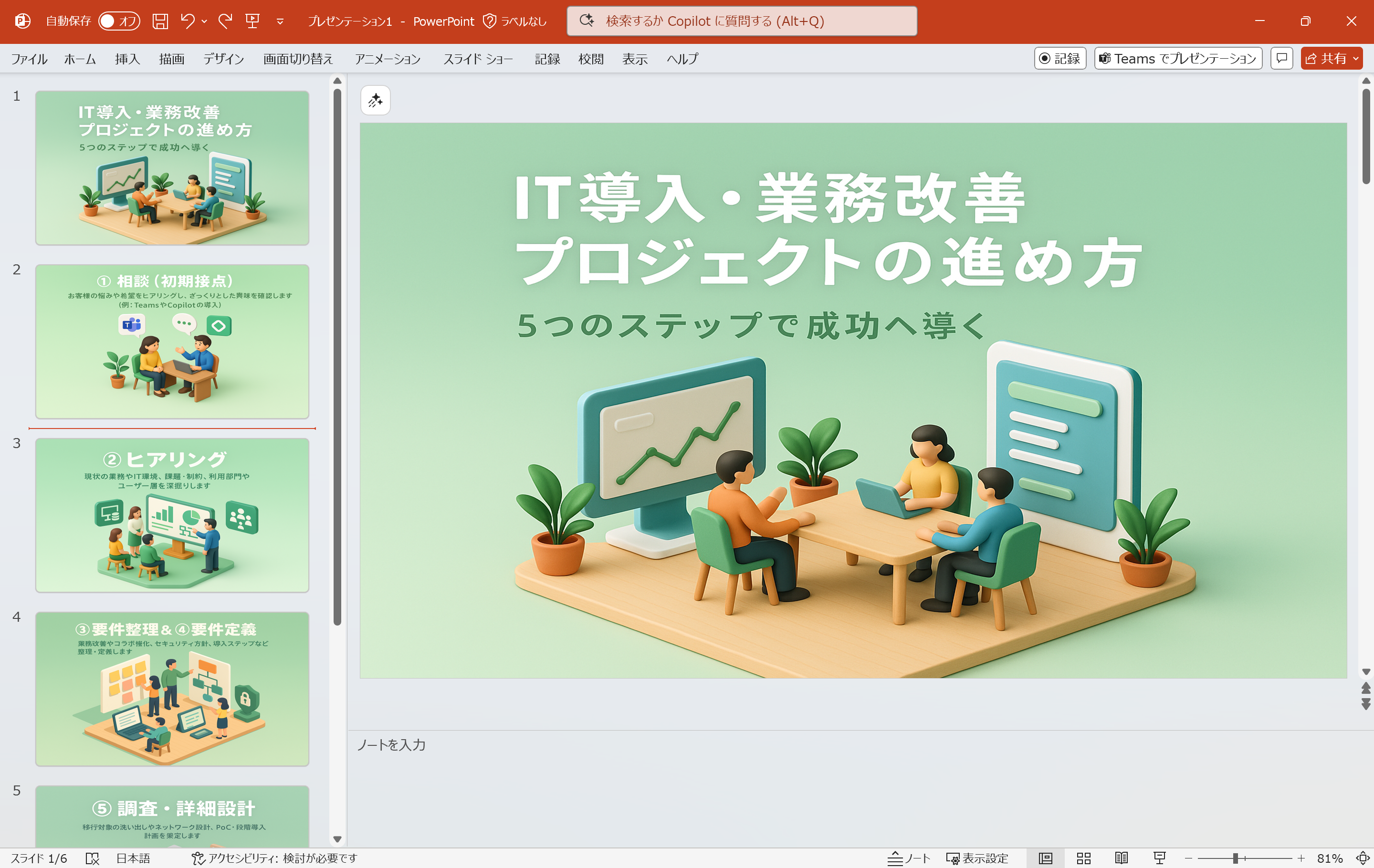Image resolution: width=1374 pixels, height=868 pixels.
Task: Open the ファイル menu
Action: (x=30, y=58)
